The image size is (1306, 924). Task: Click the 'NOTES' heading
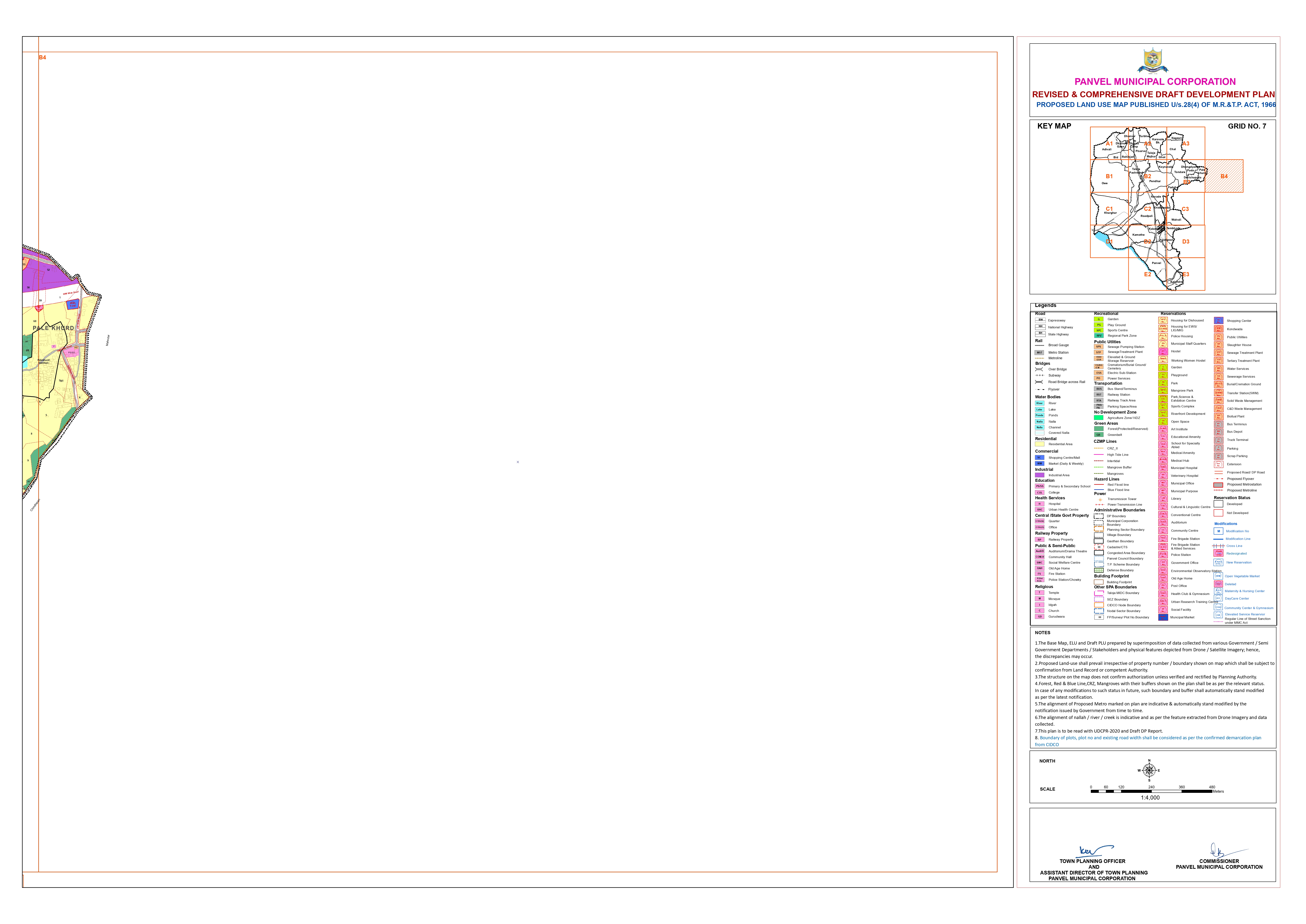click(x=1043, y=633)
